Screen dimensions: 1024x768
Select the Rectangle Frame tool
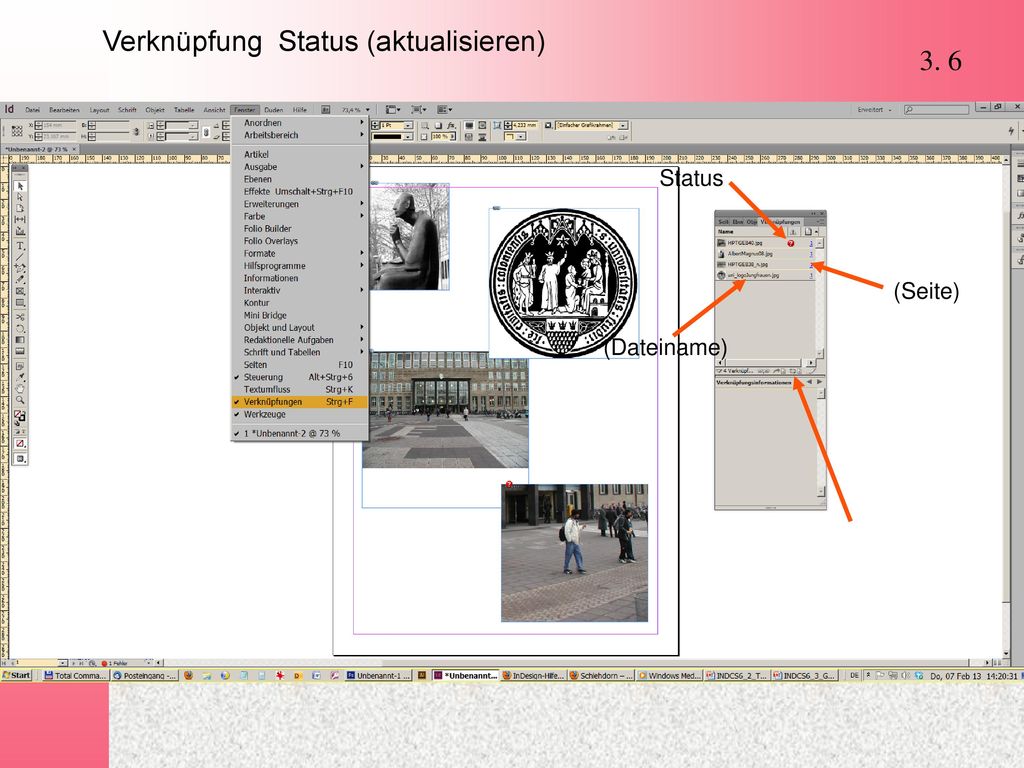click(20, 291)
